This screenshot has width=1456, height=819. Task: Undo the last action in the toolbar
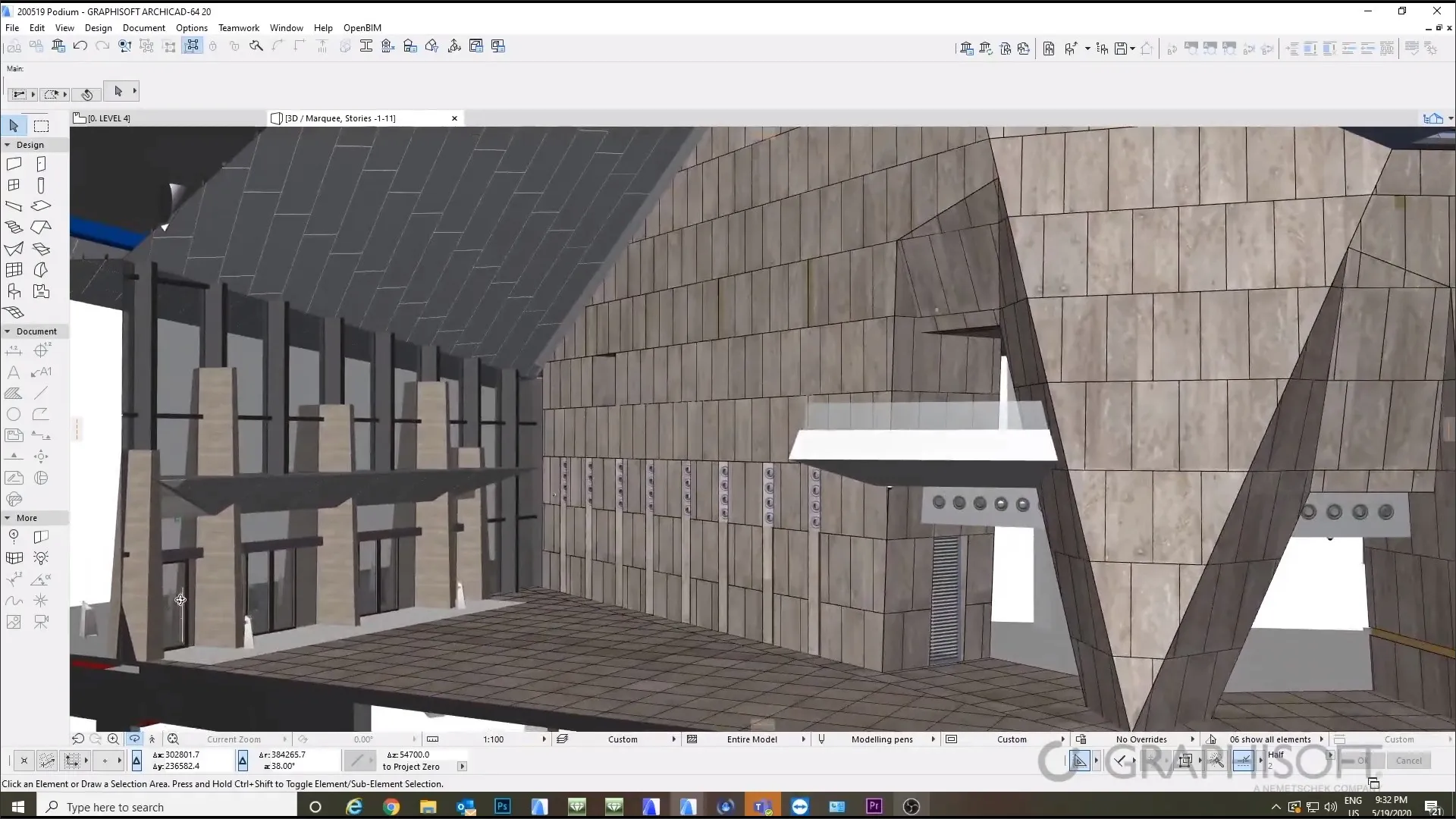coord(80,46)
